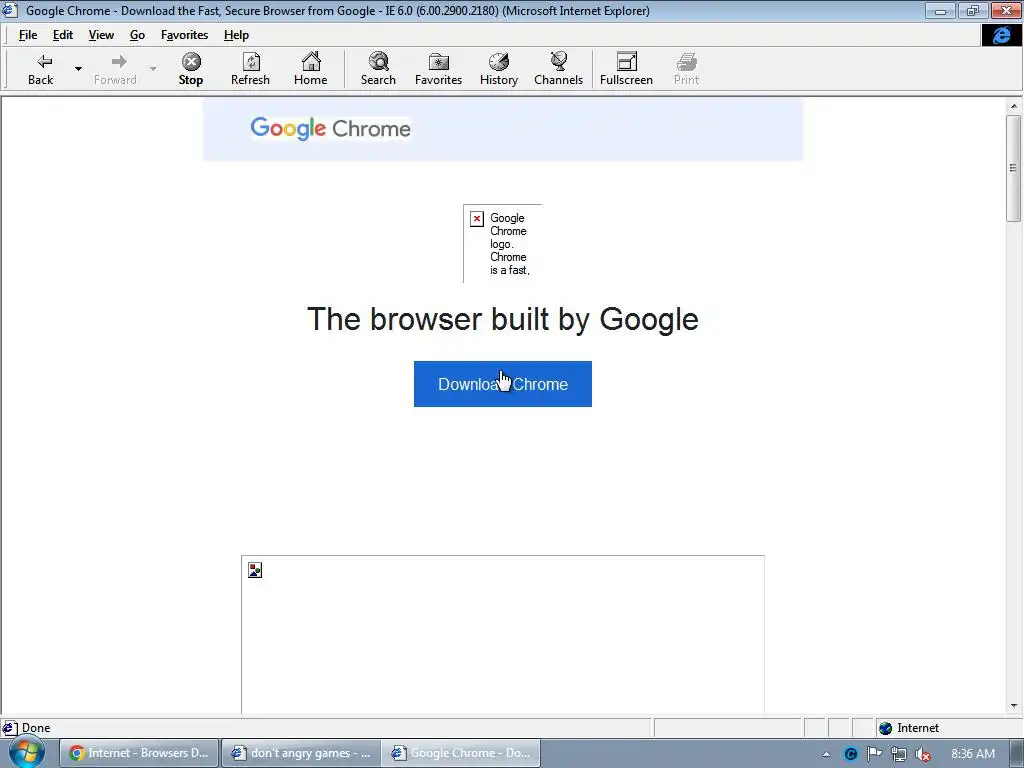Open the Action Center flag icon
This screenshot has height=768, width=1024.
[x=874, y=754]
